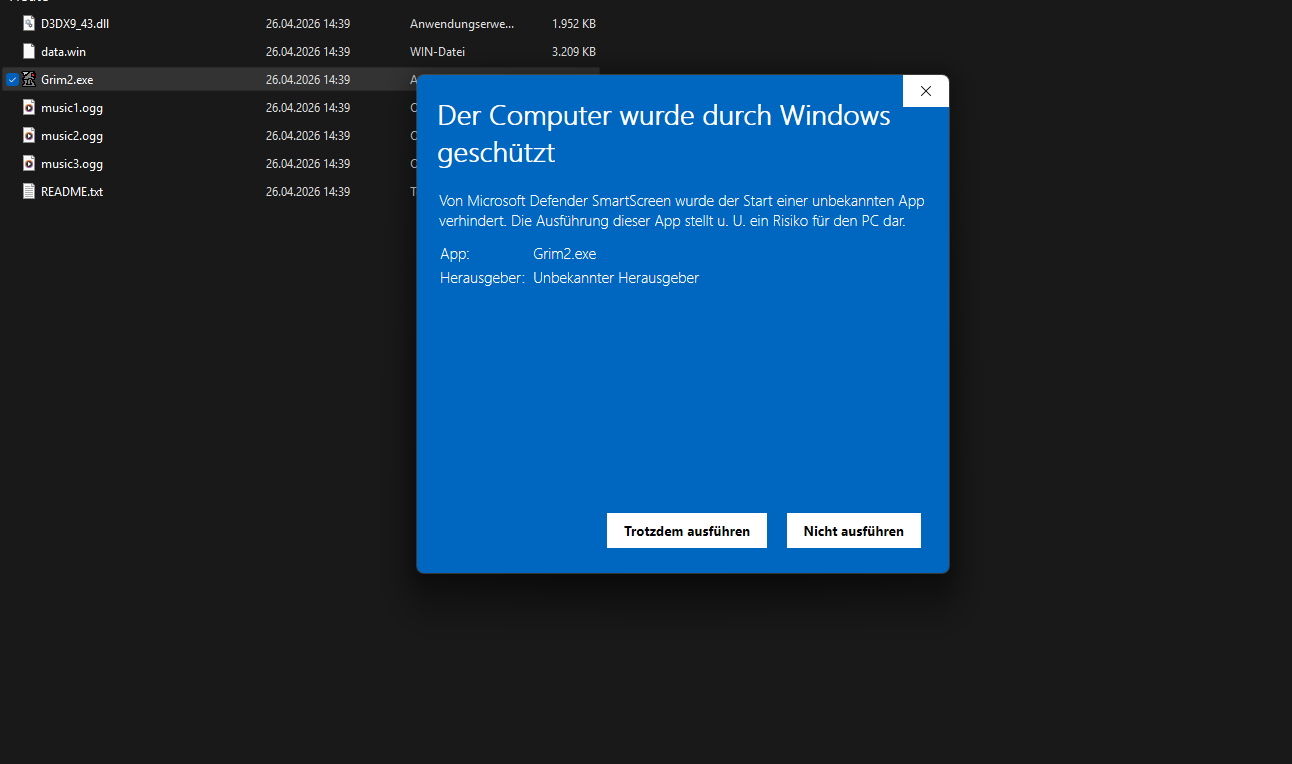Select the D3DX9_43.dll file name
Viewport: 1292px width, 764px height.
[x=75, y=23]
